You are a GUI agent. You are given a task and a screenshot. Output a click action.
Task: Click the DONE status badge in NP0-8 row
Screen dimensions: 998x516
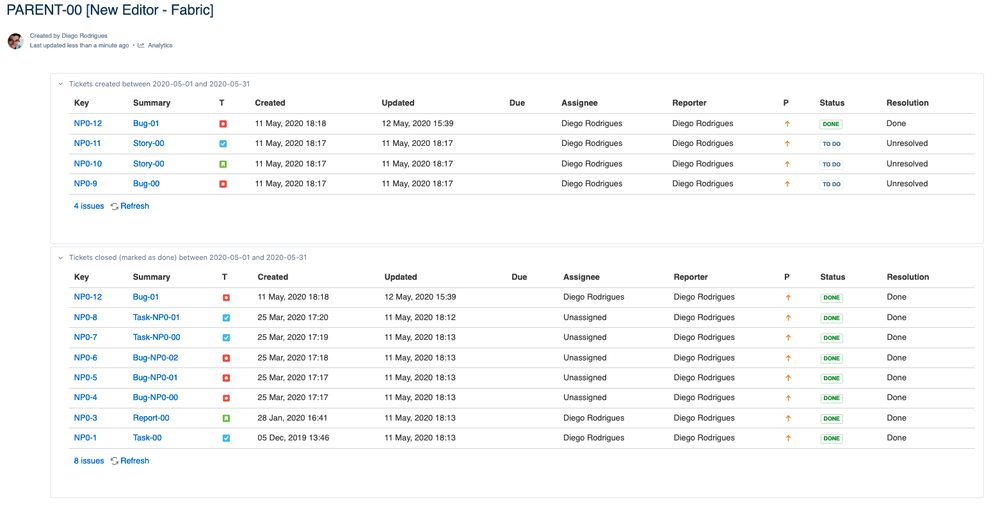(x=831, y=318)
